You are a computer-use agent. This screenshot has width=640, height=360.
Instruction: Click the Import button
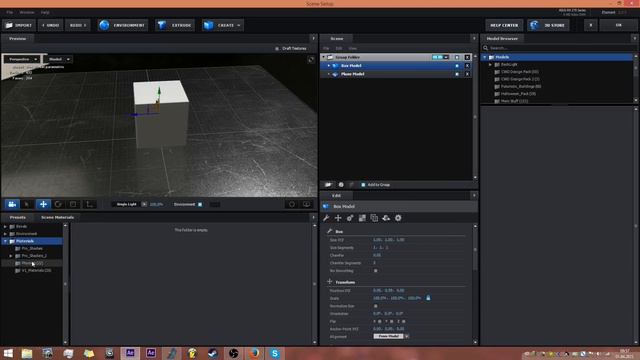19,25
